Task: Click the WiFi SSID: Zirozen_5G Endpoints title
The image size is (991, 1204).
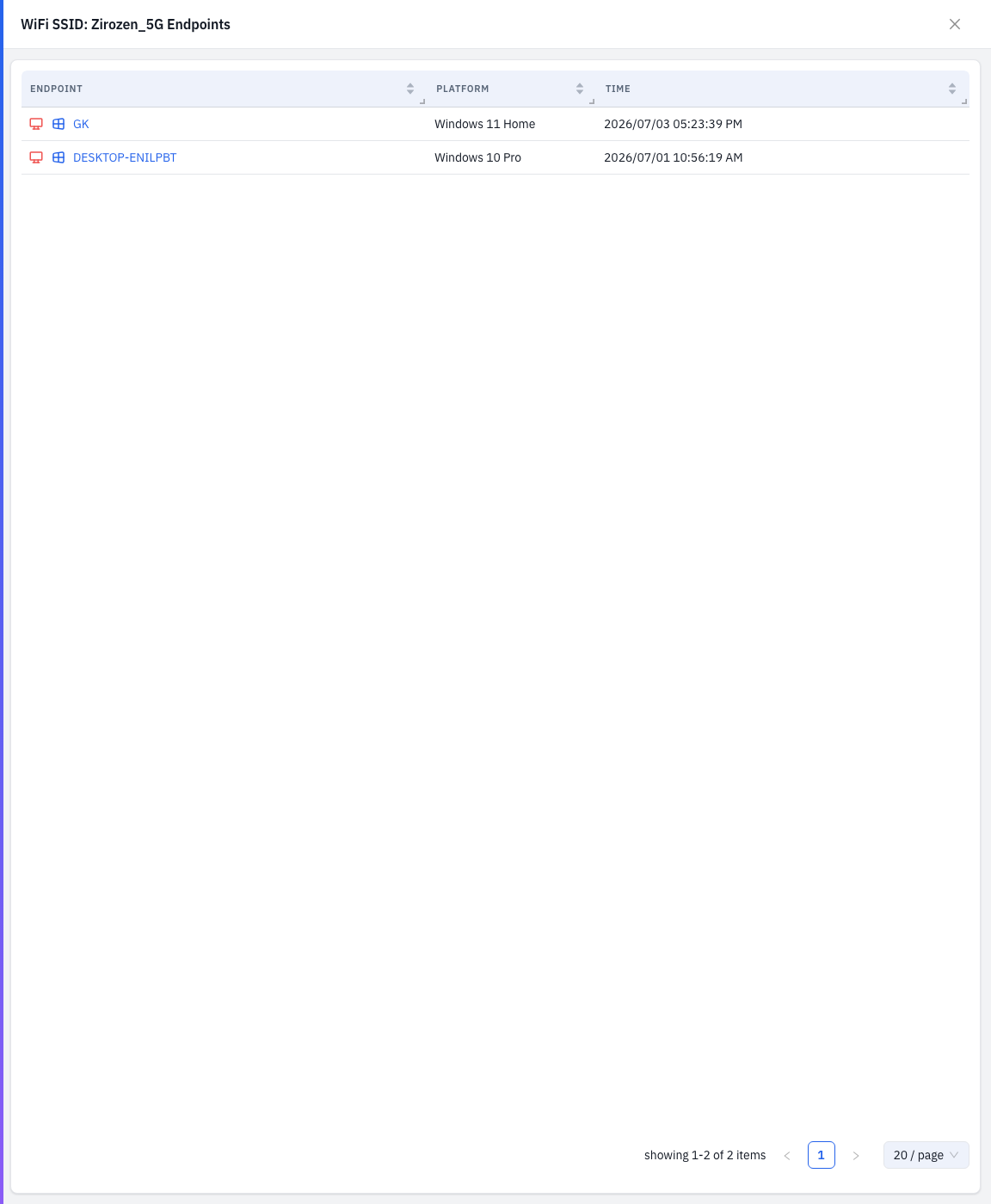Action: [126, 24]
